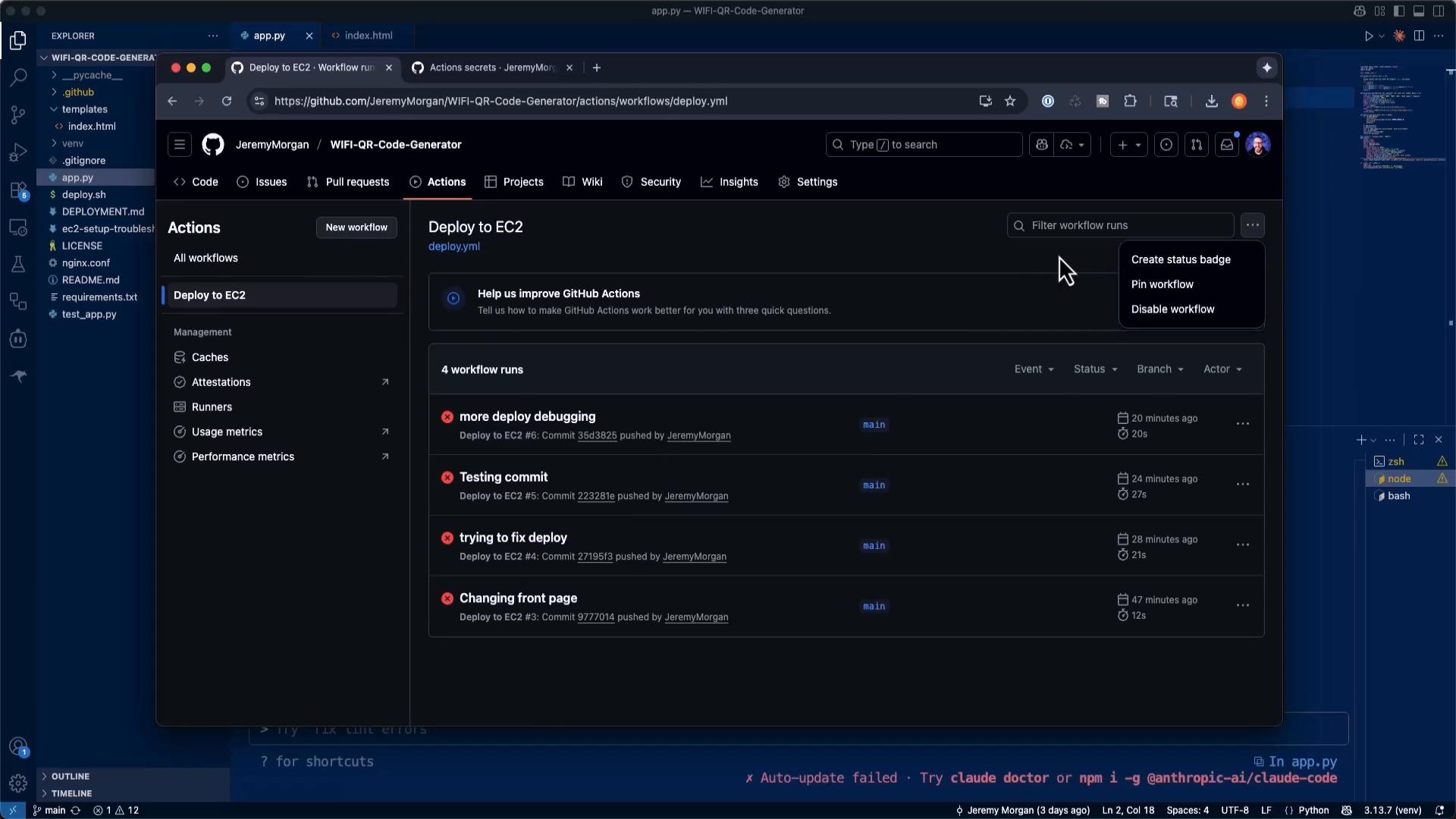Focus the 'Filter workflow runs' field
Image resolution: width=1456 pixels, height=819 pixels.
click(x=1120, y=225)
